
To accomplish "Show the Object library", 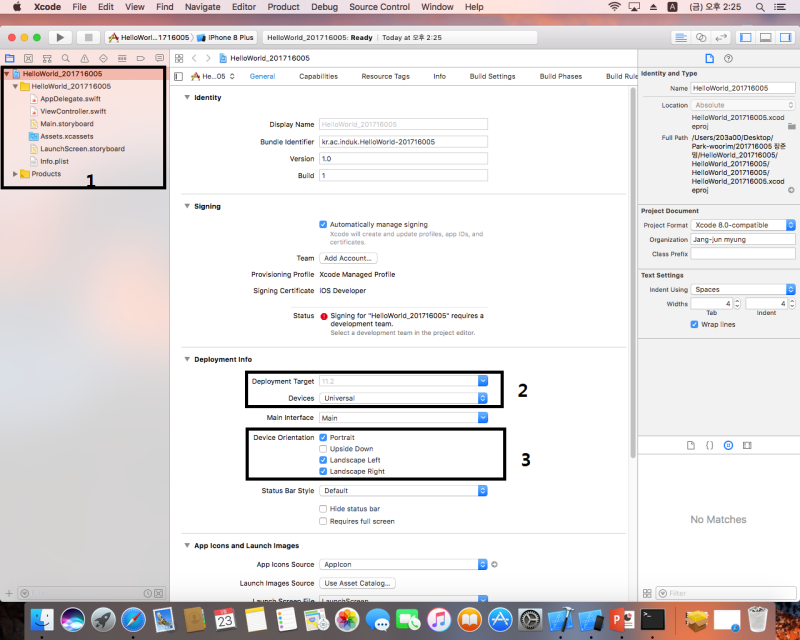I will point(728,445).
